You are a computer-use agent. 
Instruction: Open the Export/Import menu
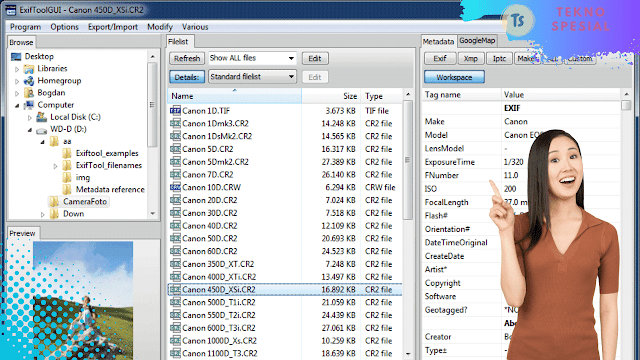113,27
